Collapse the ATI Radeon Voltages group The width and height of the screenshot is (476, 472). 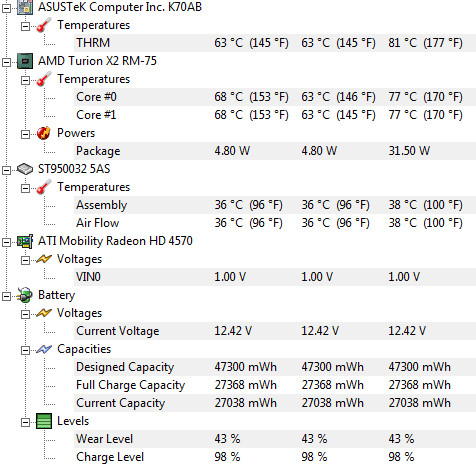point(25,260)
